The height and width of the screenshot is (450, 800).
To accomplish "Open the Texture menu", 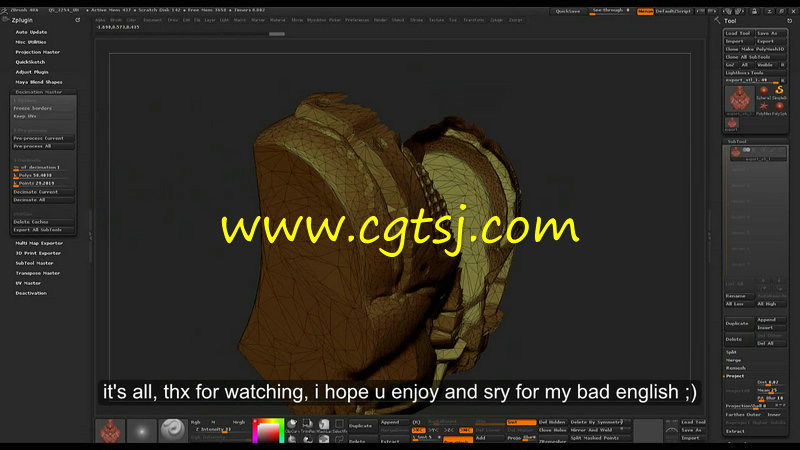I will point(436,20).
